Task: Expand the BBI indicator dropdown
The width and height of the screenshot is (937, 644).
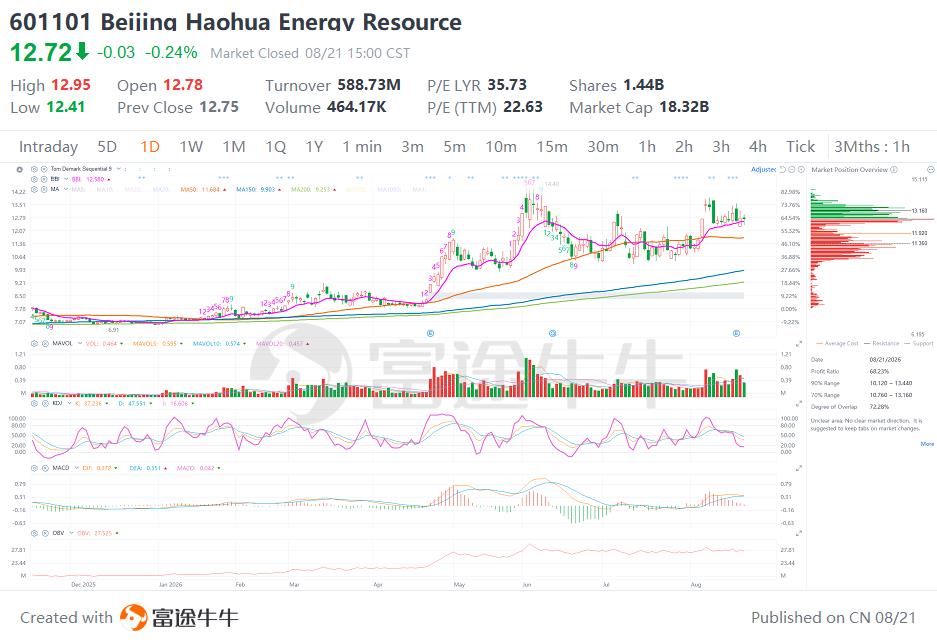Action: [x=65, y=179]
